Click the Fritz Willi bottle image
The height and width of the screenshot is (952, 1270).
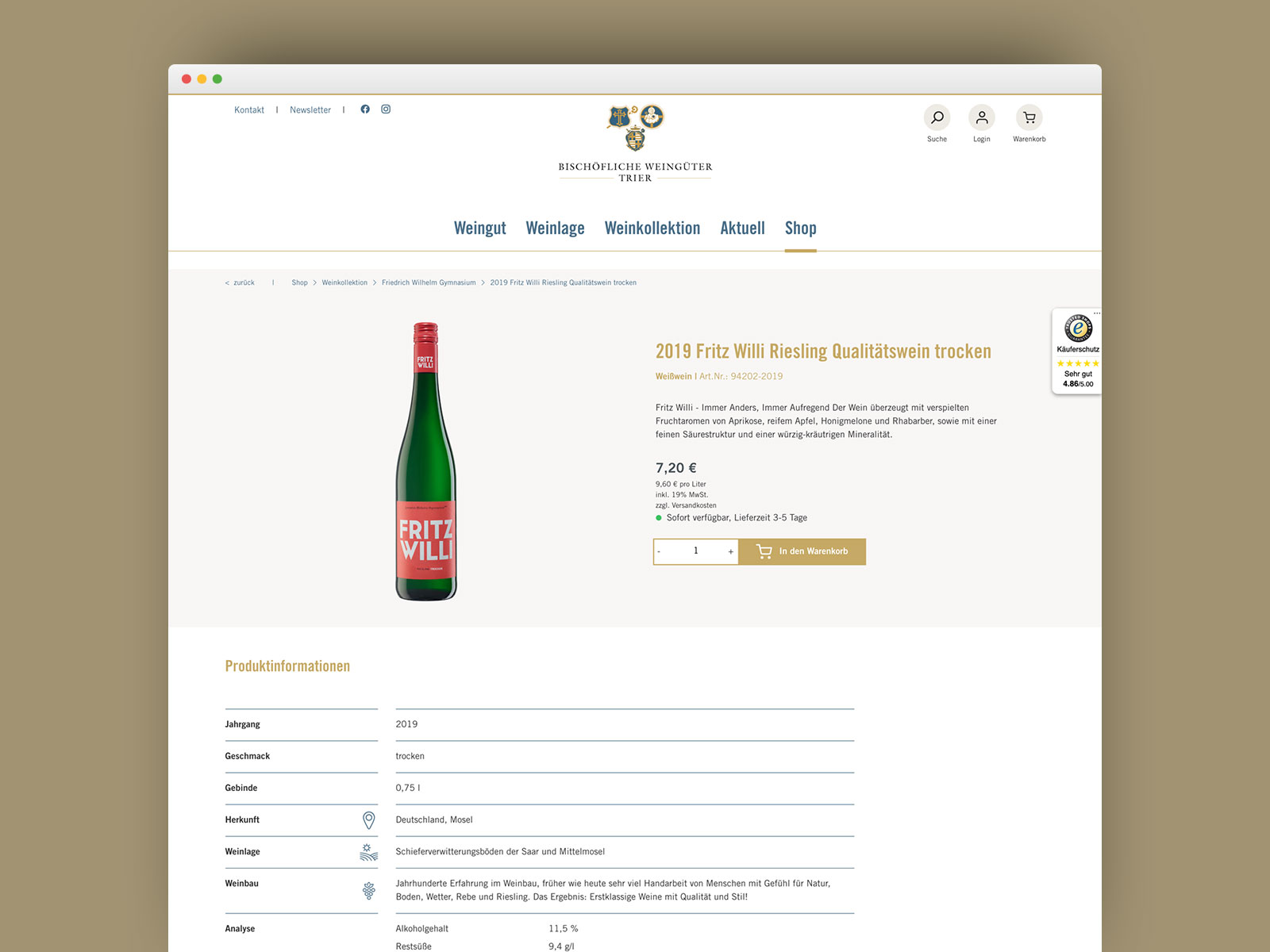click(426, 462)
